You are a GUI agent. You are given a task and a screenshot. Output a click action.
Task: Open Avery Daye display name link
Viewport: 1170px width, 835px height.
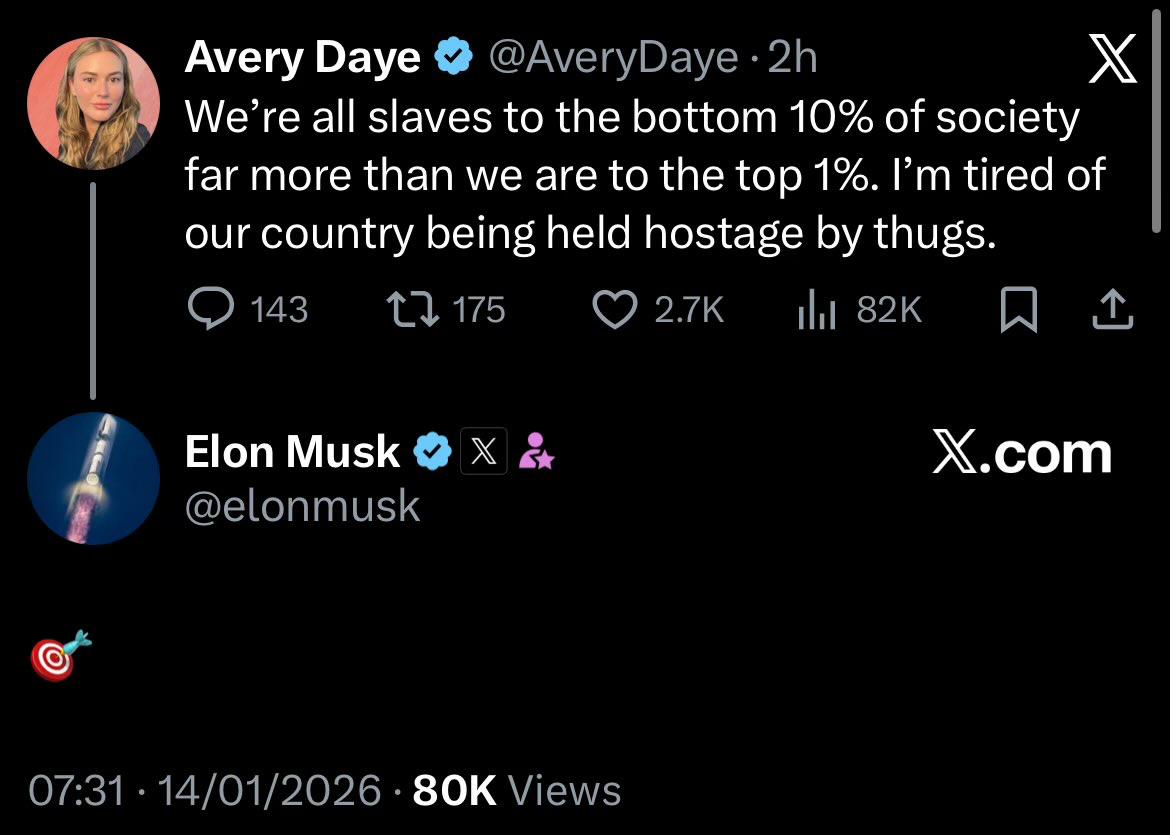point(302,57)
